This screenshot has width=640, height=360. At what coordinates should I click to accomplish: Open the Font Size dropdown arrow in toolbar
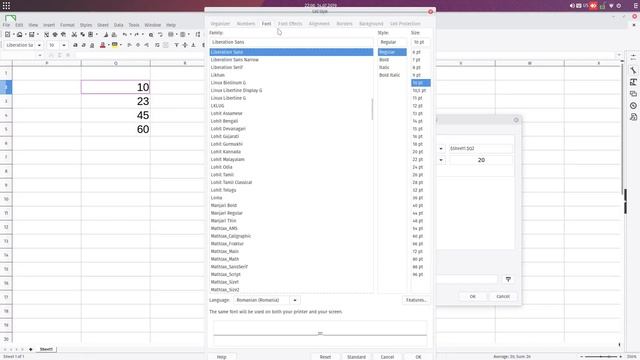coord(64,45)
